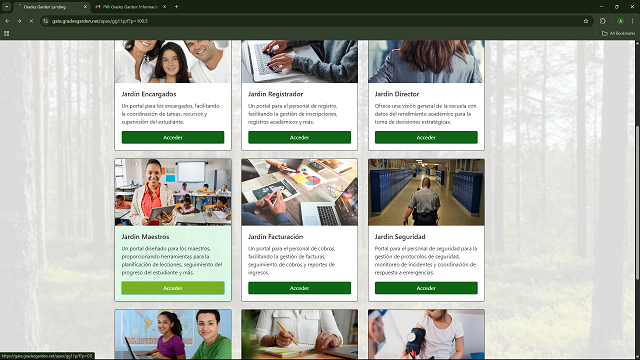Screen dimensions: 640x360
Task: Go forward in browser history
Action: 19,21
